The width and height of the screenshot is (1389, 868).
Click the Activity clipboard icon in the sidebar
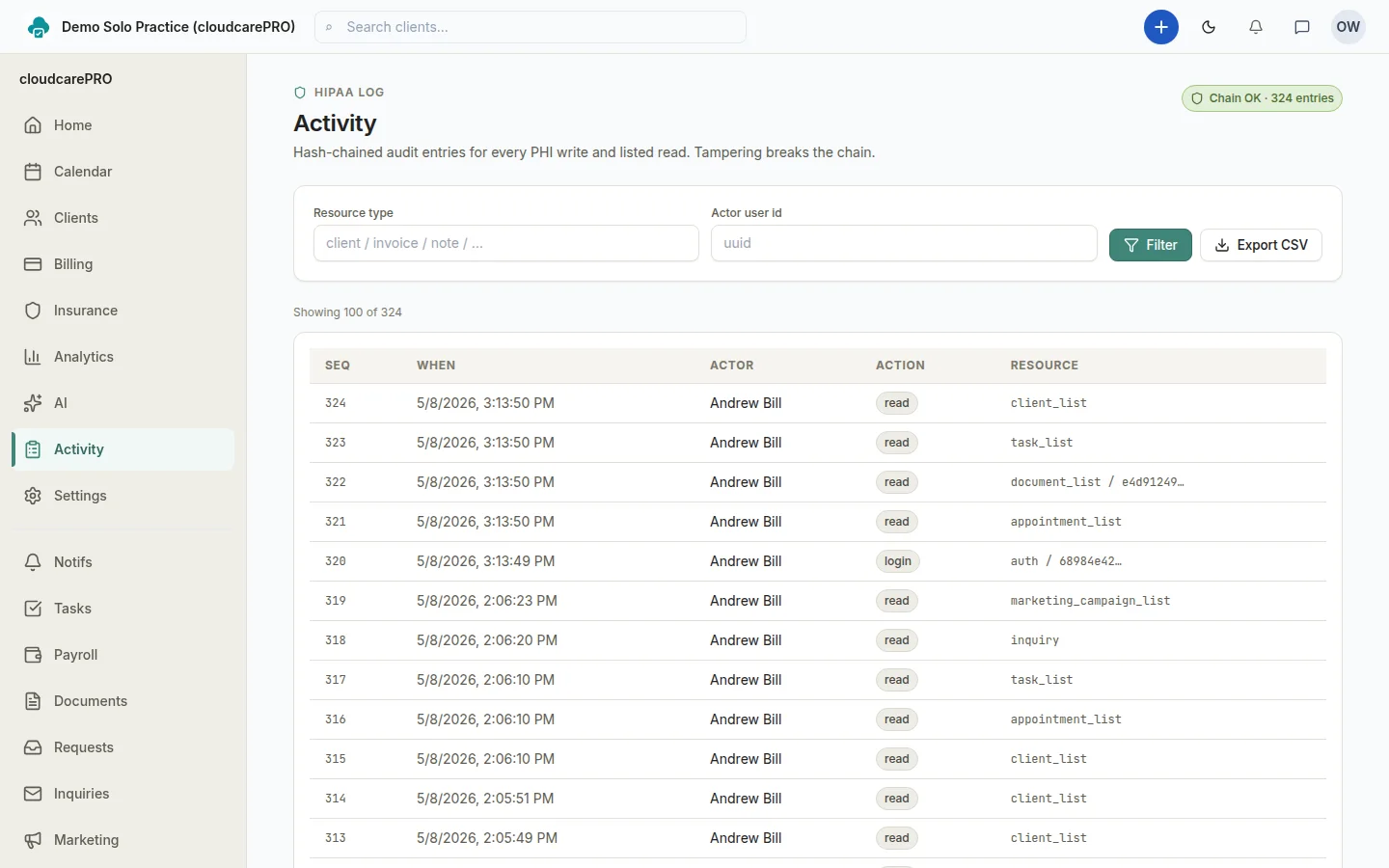(x=33, y=449)
